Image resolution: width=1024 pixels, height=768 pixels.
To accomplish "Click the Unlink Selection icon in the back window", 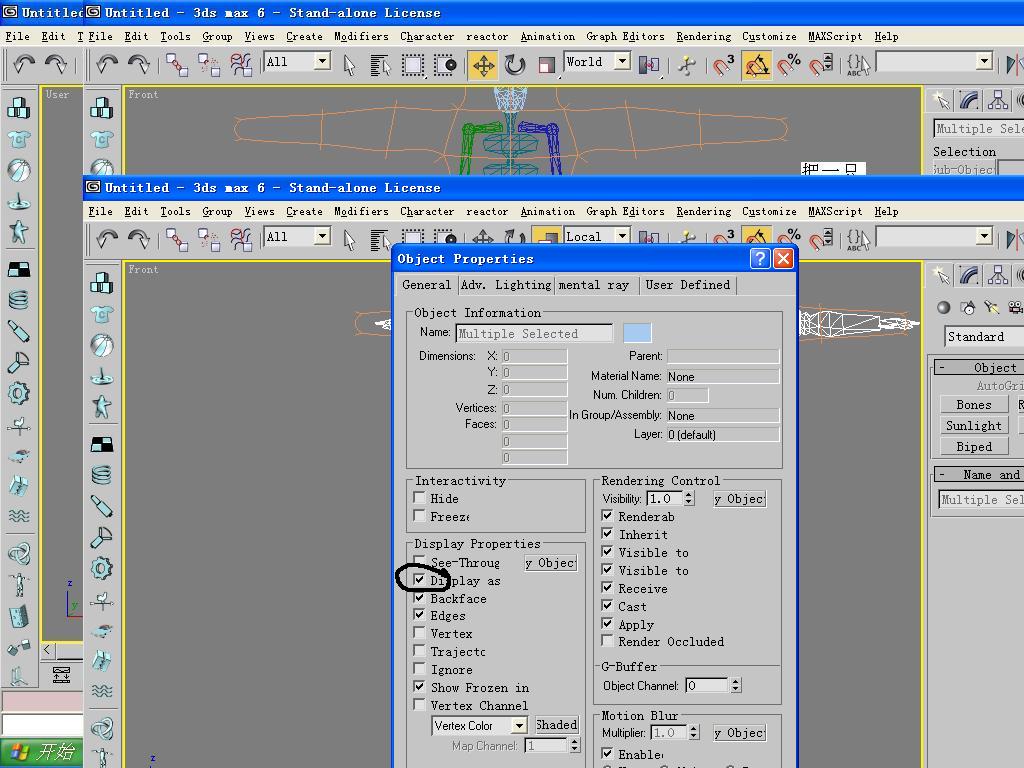I will click(208, 65).
